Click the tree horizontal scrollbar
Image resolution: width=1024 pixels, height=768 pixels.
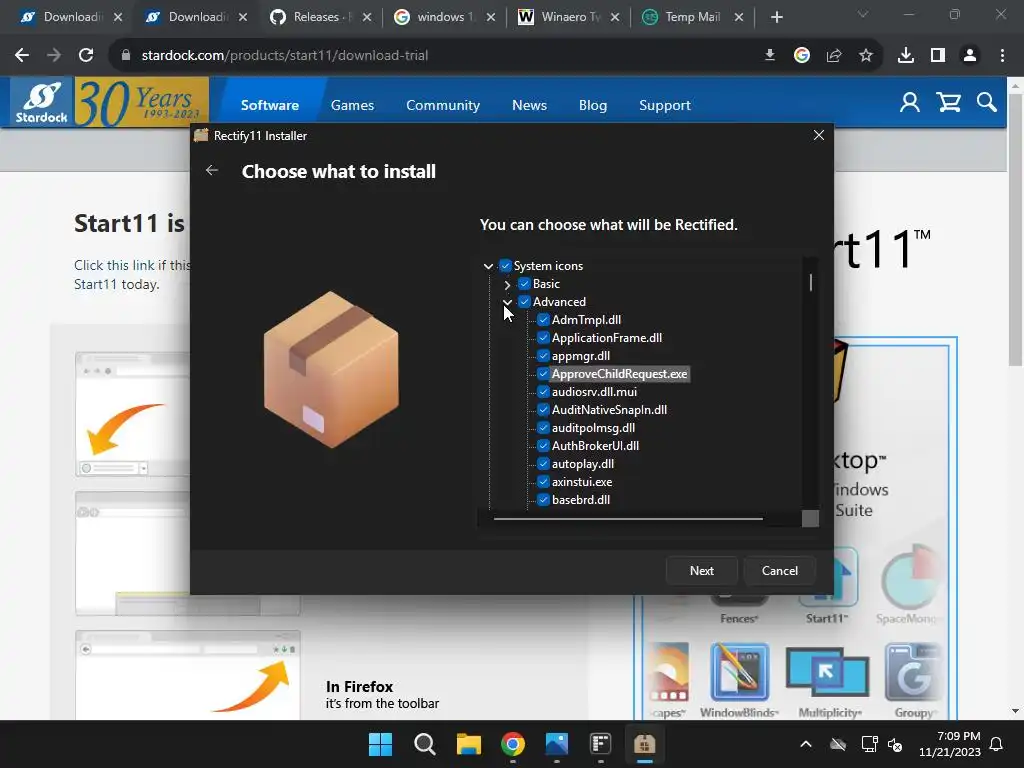coord(628,519)
